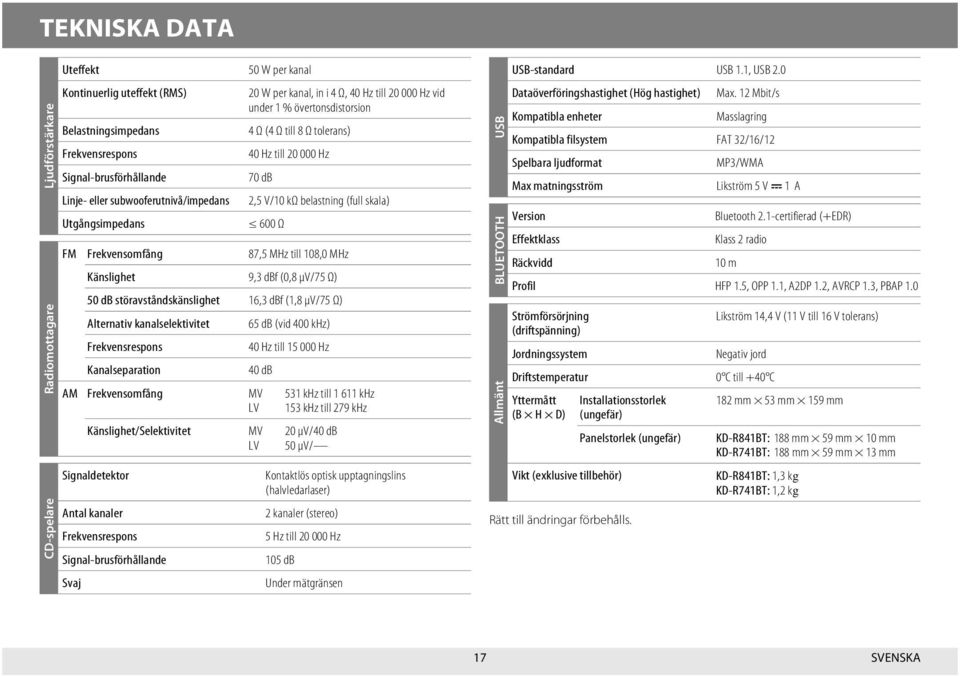Click the Kontaktlös optisk upptagningslins text
This screenshot has height=676, width=960.
coord(336,476)
